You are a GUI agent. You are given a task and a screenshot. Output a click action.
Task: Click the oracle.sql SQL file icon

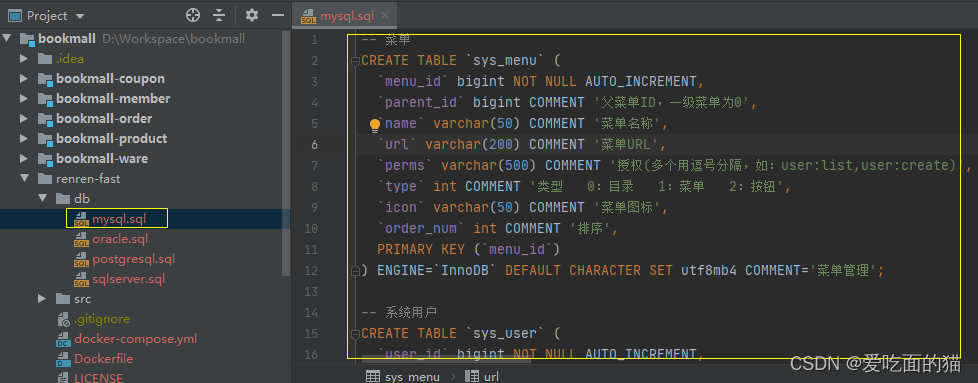(81, 240)
